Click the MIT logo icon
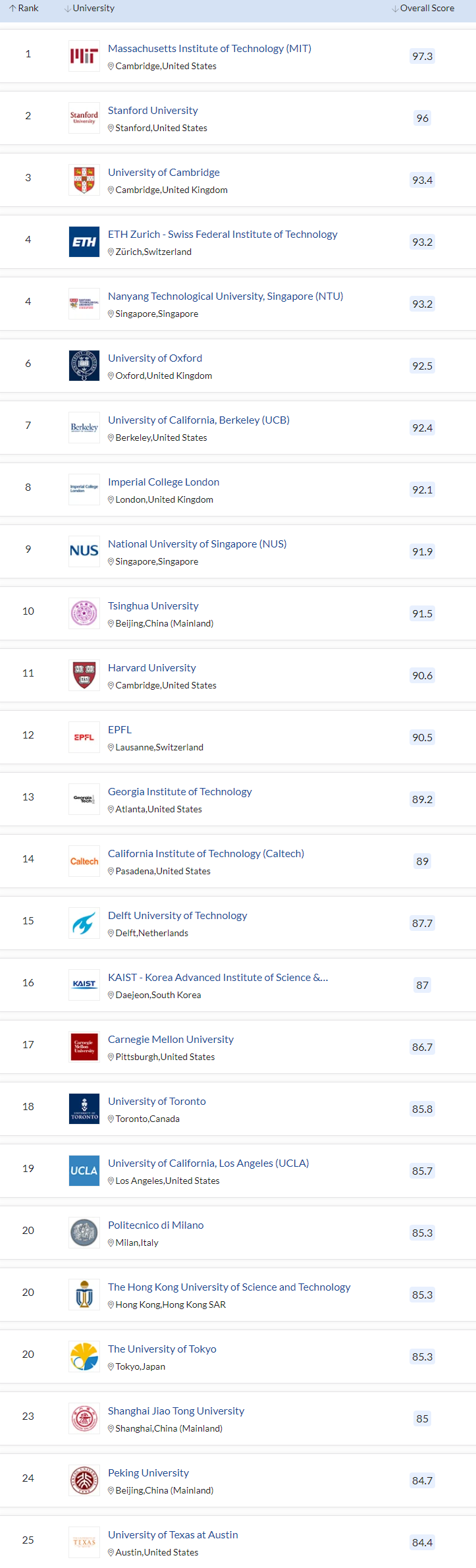Viewport: 476px width, 1568px height. coord(84,57)
